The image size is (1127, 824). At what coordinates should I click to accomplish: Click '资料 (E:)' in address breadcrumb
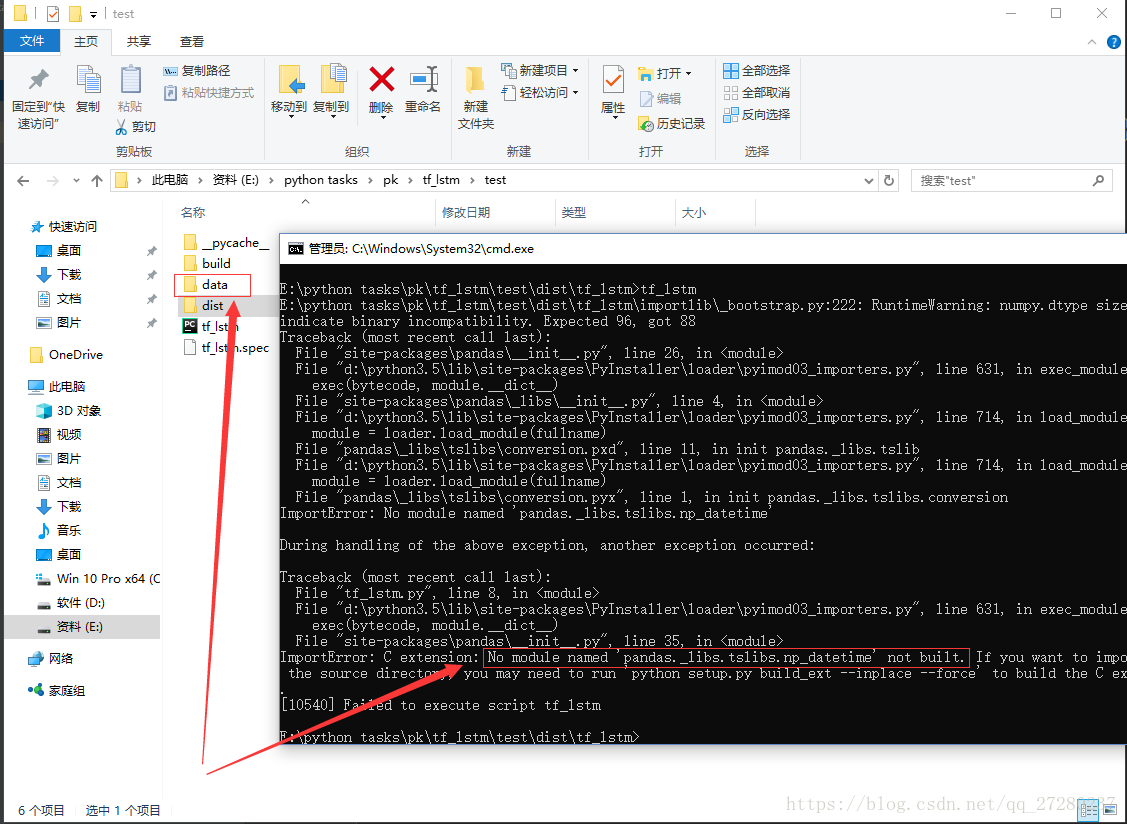(x=235, y=180)
